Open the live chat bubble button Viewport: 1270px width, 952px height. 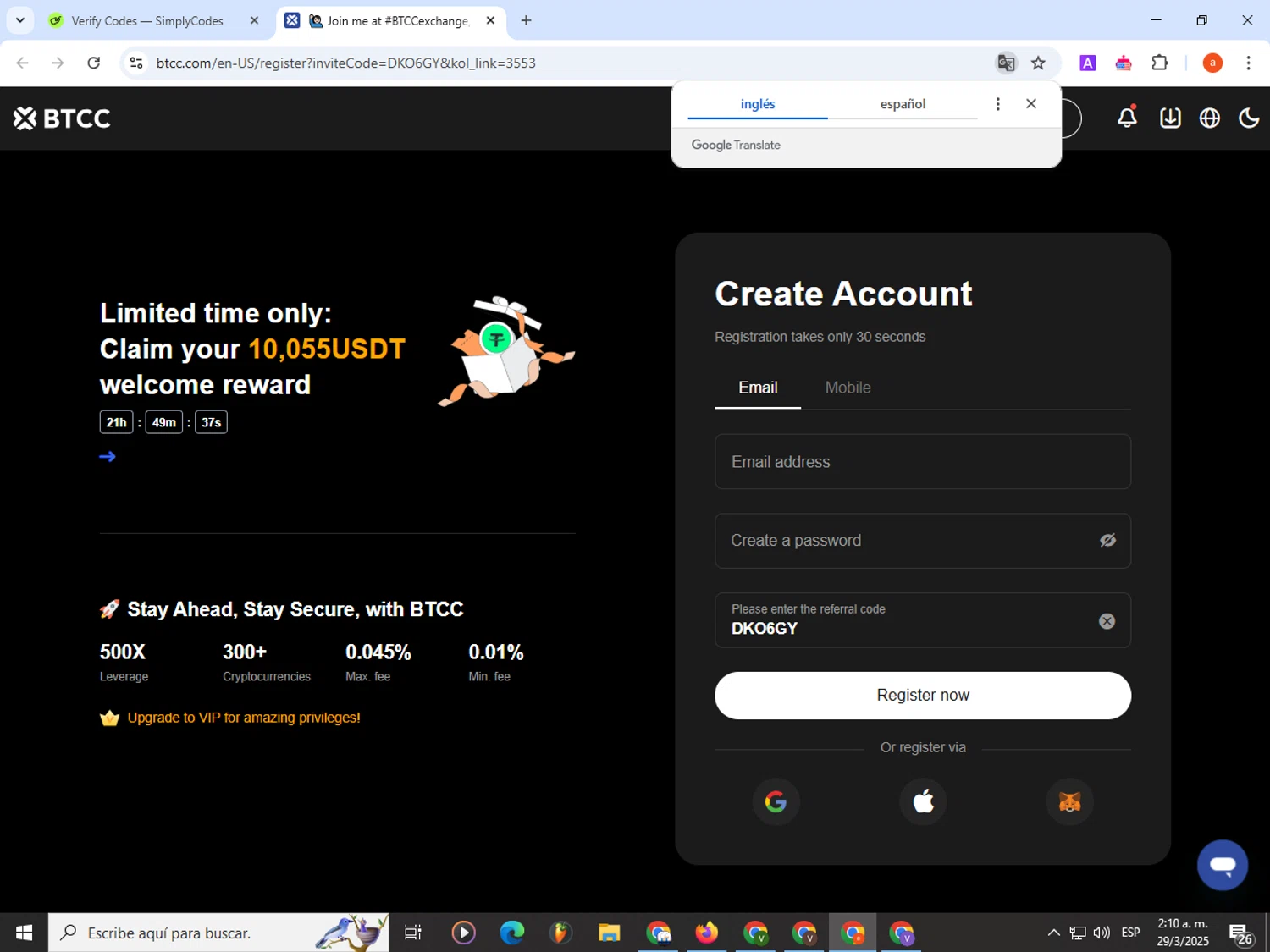[1222, 865]
